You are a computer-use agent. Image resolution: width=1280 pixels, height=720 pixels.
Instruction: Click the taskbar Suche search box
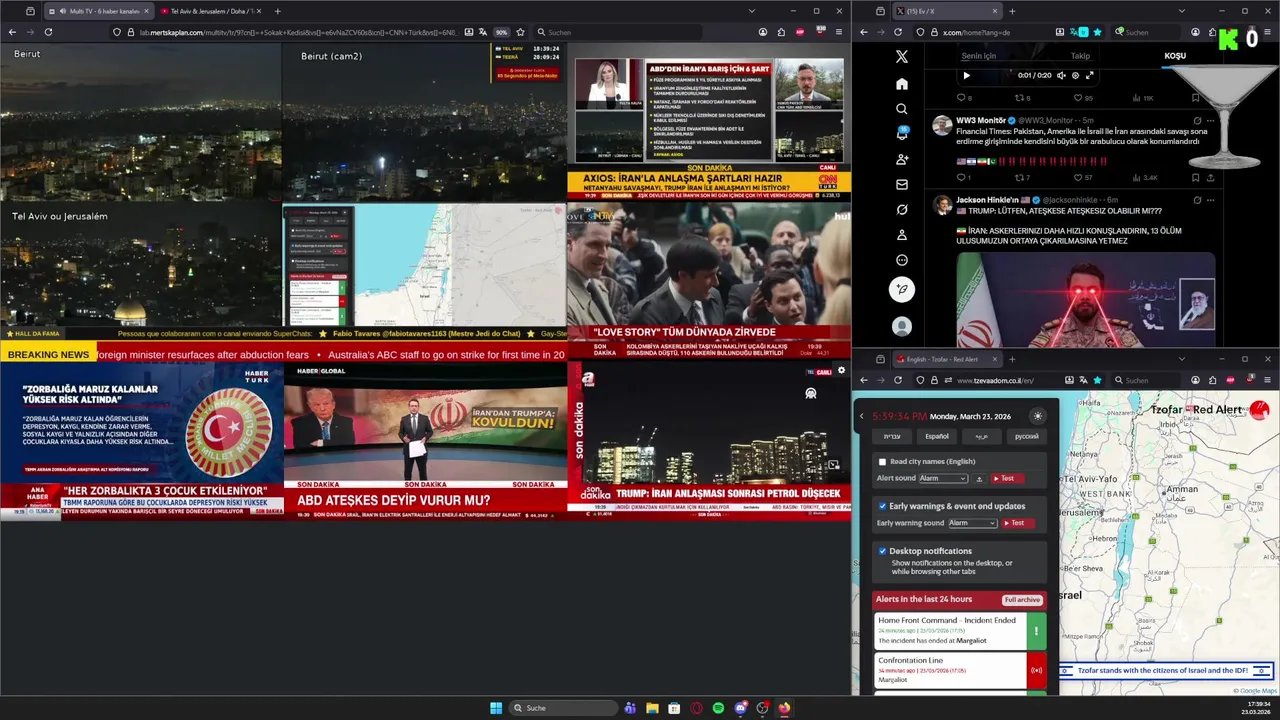coord(563,708)
